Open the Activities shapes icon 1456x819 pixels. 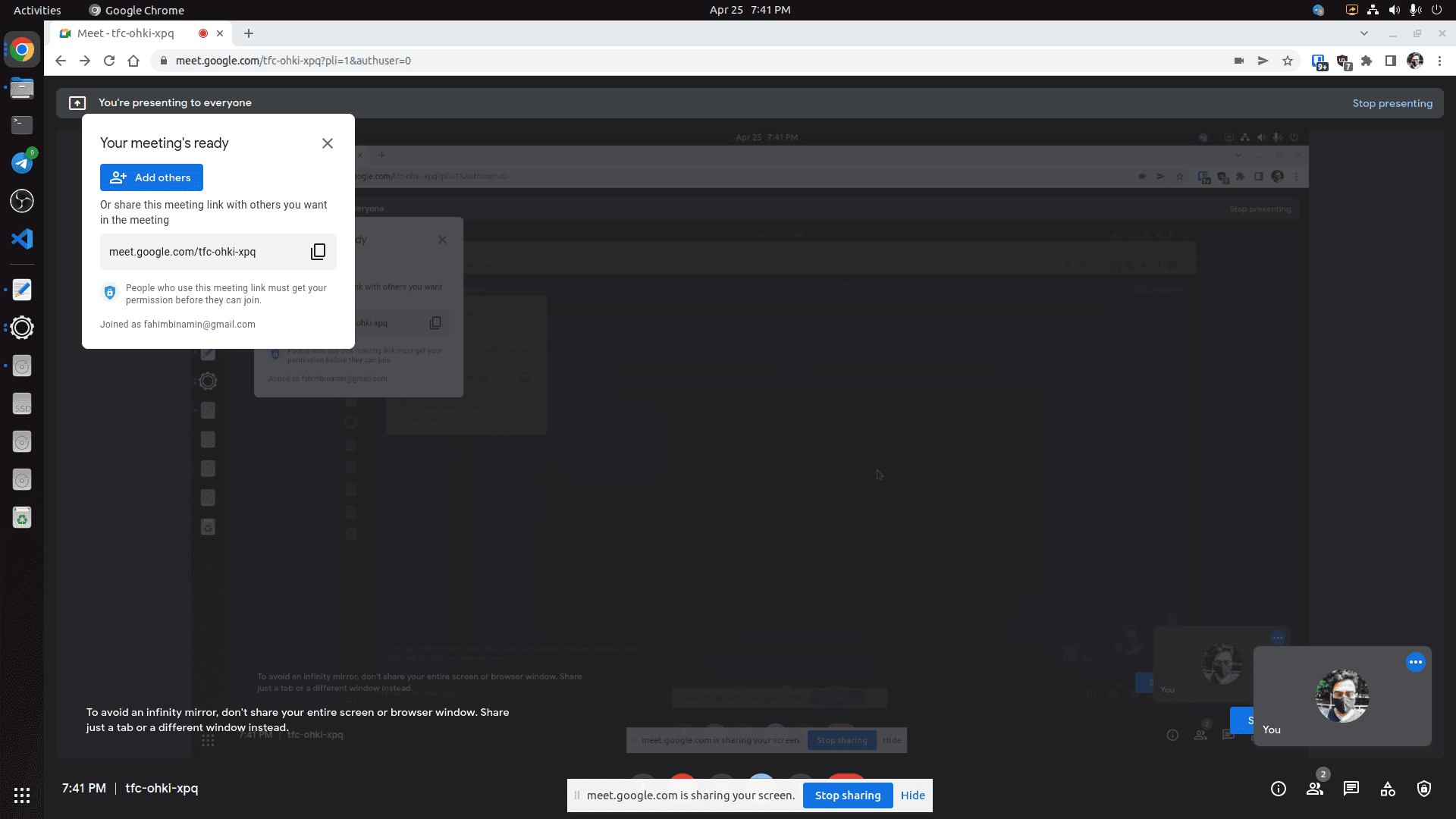[x=1388, y=789]
